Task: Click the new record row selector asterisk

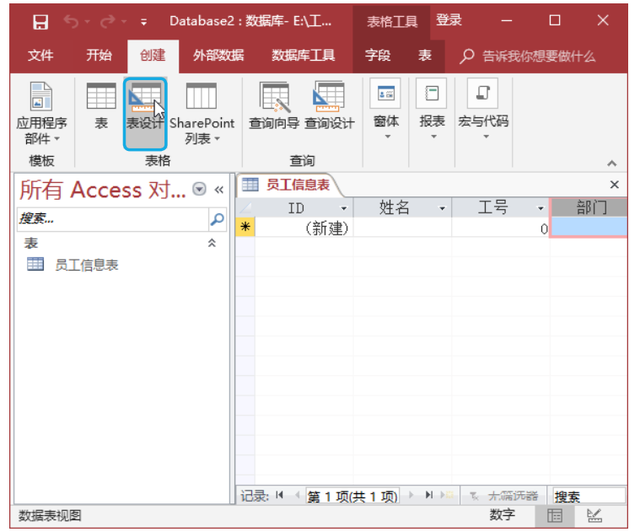Action: pos(245,227)
